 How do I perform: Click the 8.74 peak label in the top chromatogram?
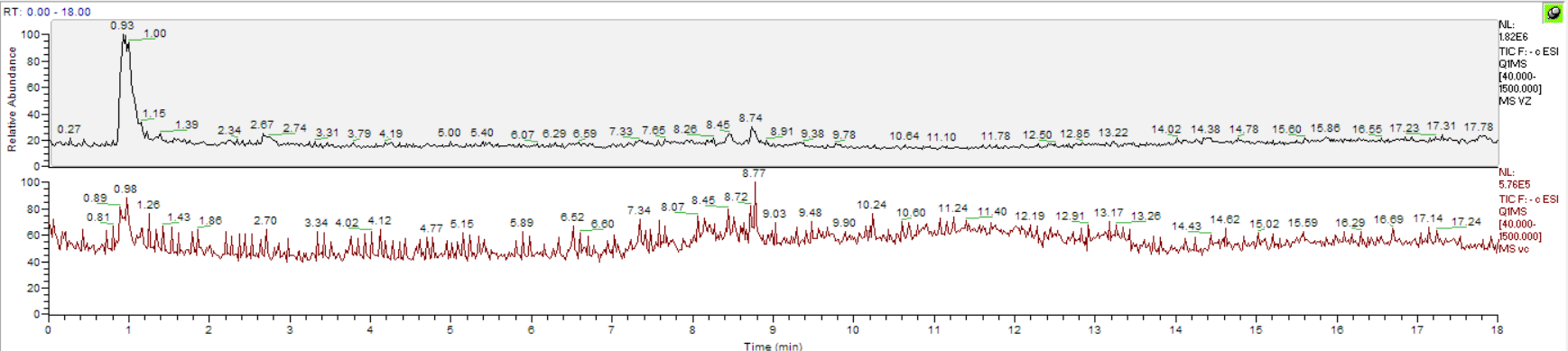(750, 118)
